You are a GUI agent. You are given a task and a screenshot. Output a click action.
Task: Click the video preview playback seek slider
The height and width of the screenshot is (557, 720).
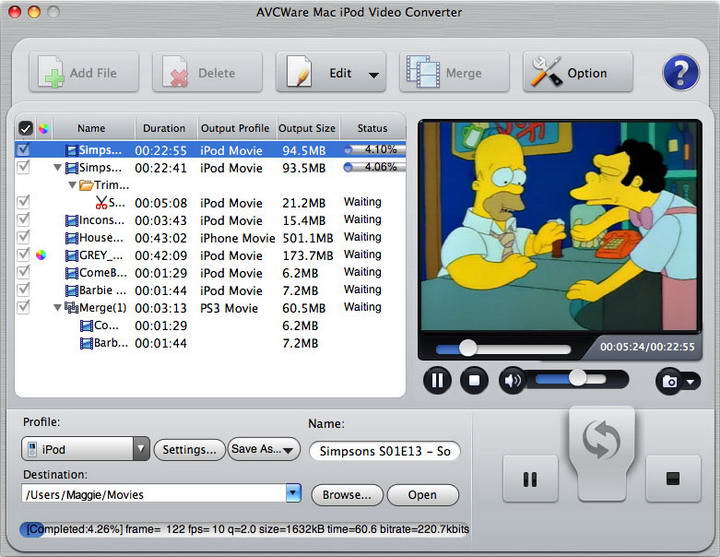pyautogui.click(x=503, y=349)
